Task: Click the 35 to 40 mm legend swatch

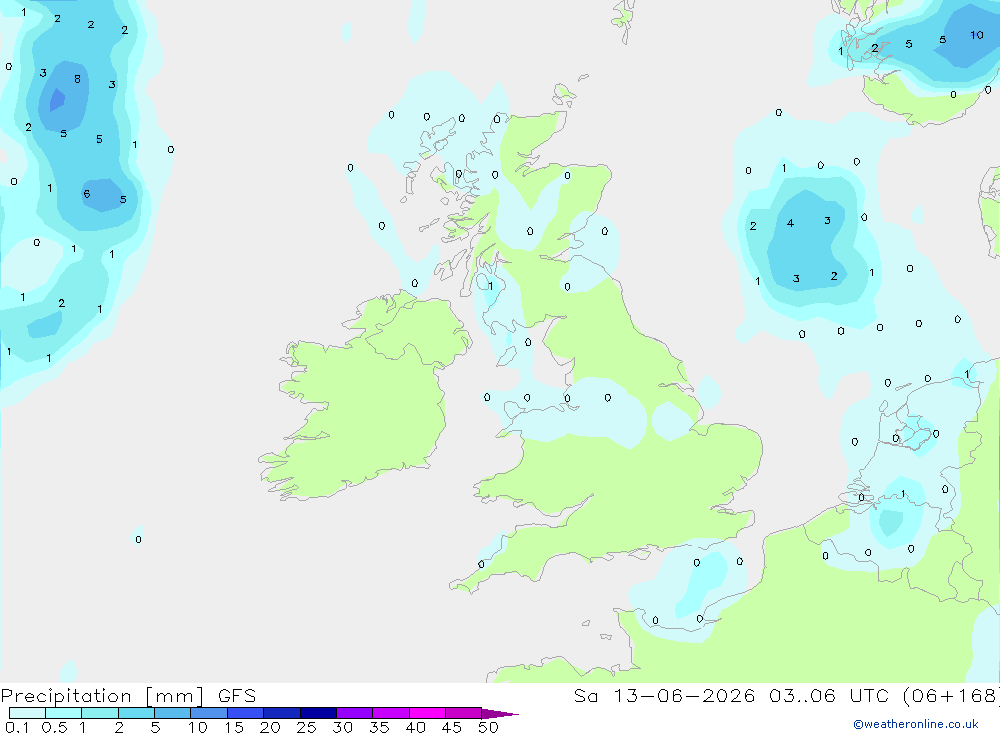Action: point(390,713)
